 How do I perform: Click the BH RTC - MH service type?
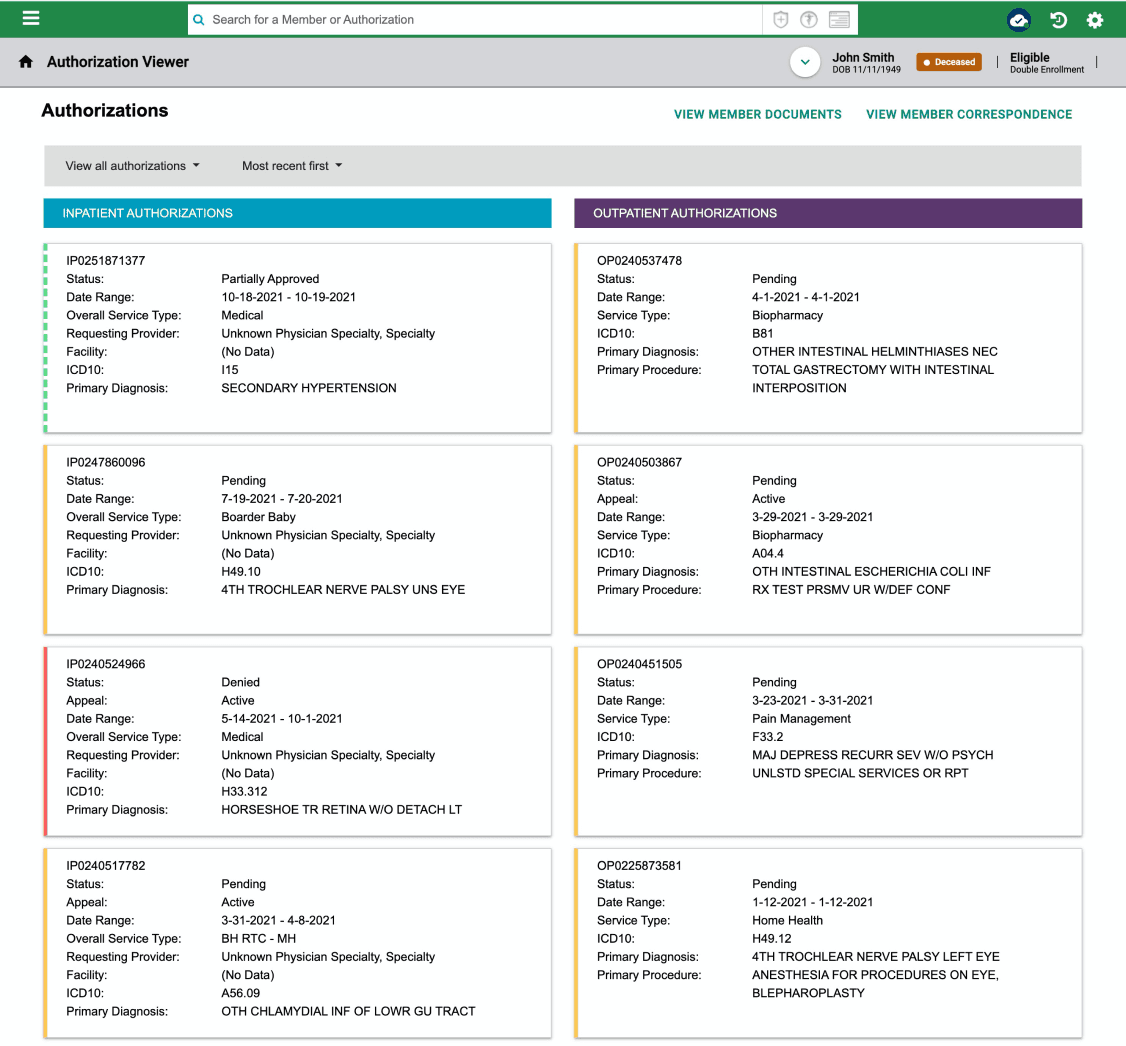(259, 938)
